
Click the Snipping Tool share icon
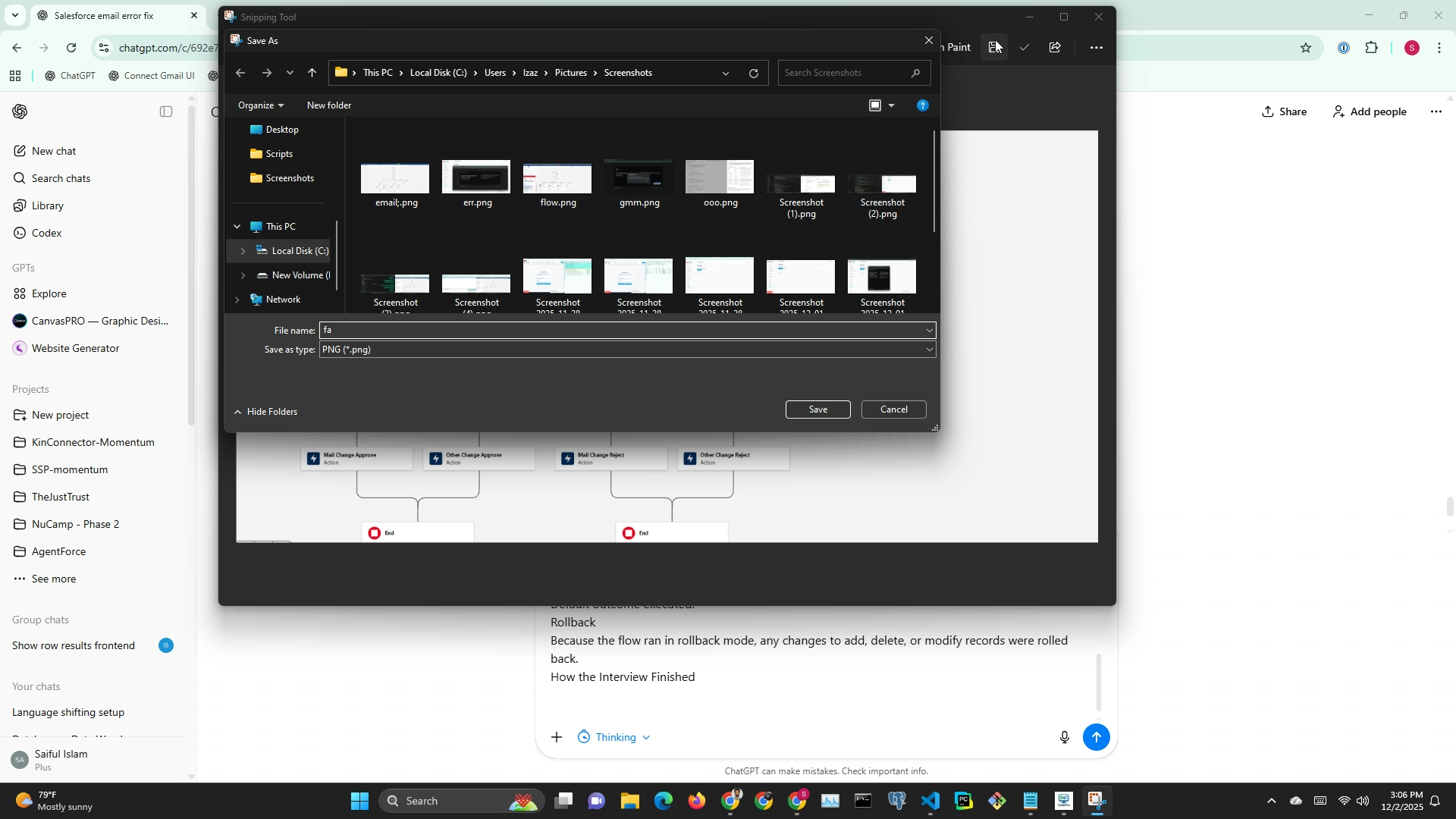point(1055,47)
